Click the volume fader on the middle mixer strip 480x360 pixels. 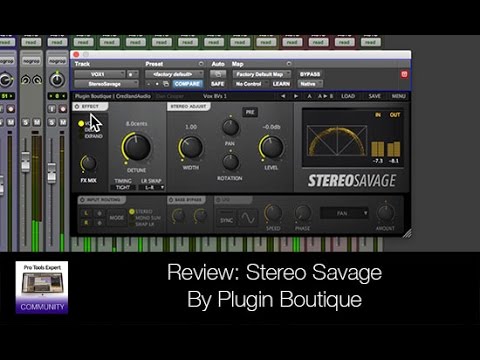(25, 162)
